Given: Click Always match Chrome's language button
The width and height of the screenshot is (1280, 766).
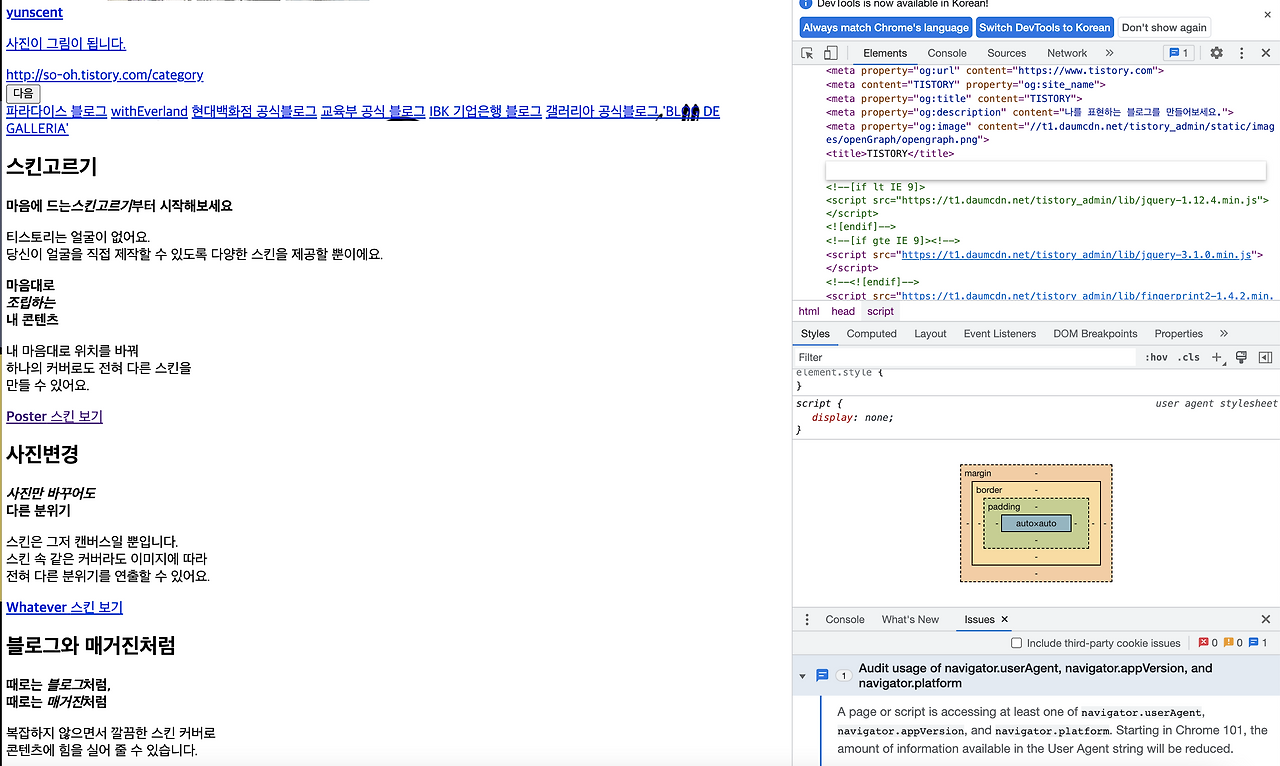Looking at the screenshot, I should click(x=886, y=28).
